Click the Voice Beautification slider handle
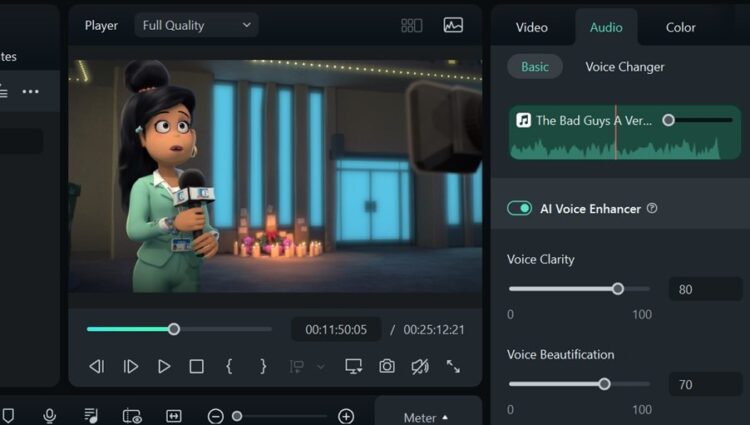Image resolution: width=750 pixels, height=425 pixels. click(604, 384)
